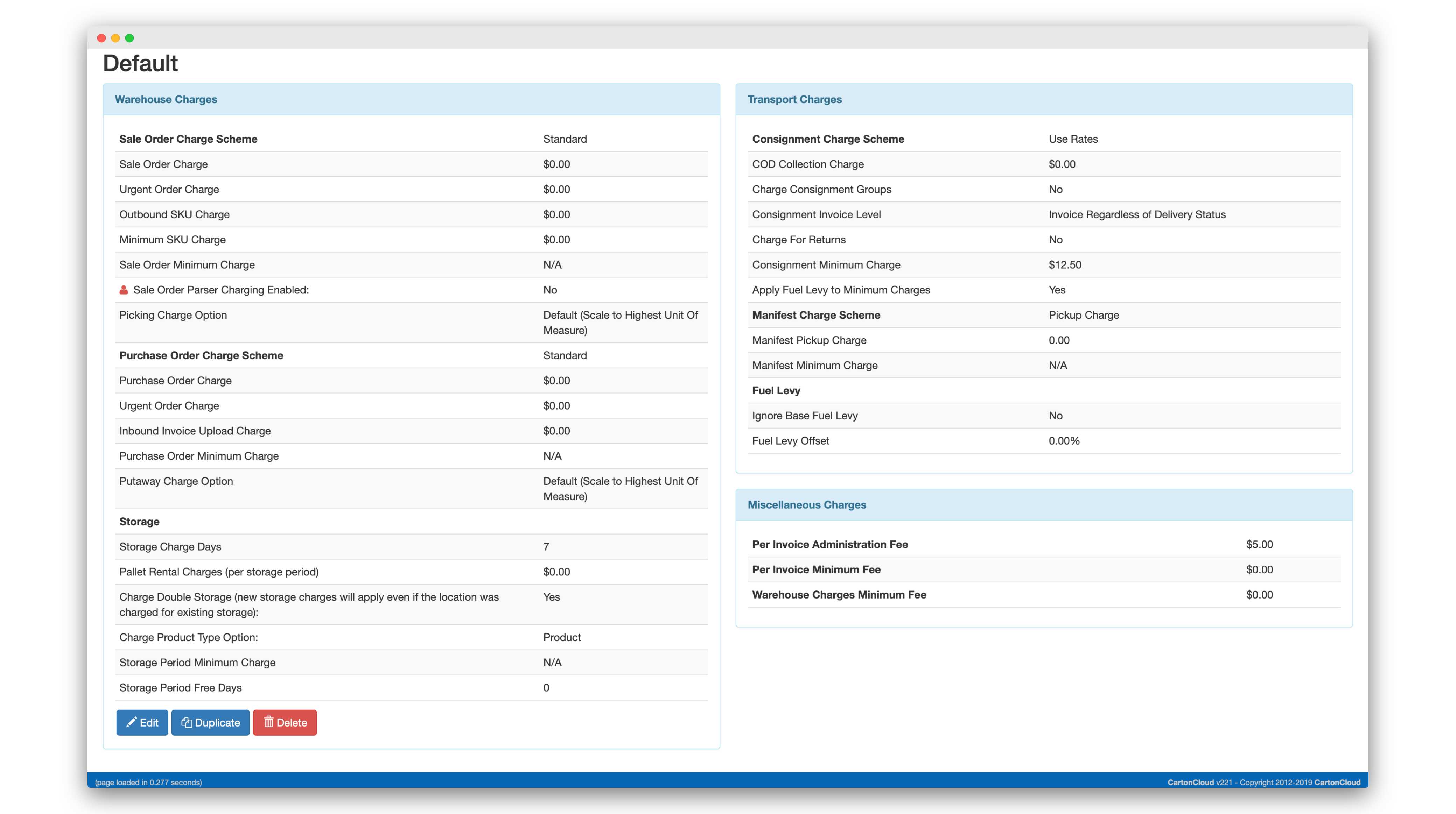Click the Duplicate button

(210, 722)
